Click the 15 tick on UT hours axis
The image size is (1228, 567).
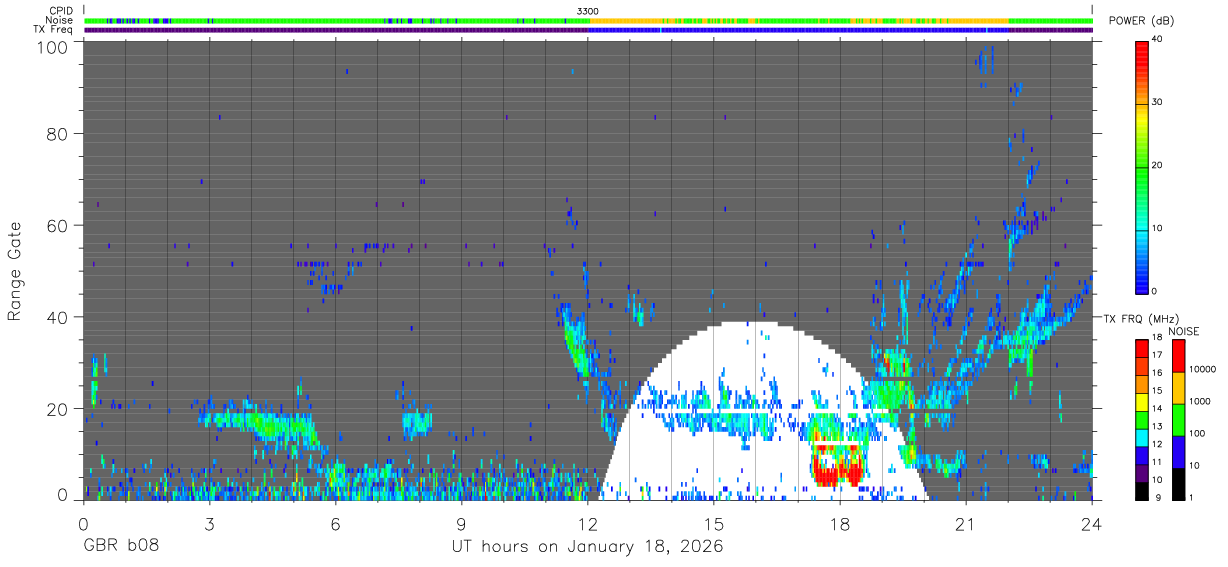[x=713, y=524]
